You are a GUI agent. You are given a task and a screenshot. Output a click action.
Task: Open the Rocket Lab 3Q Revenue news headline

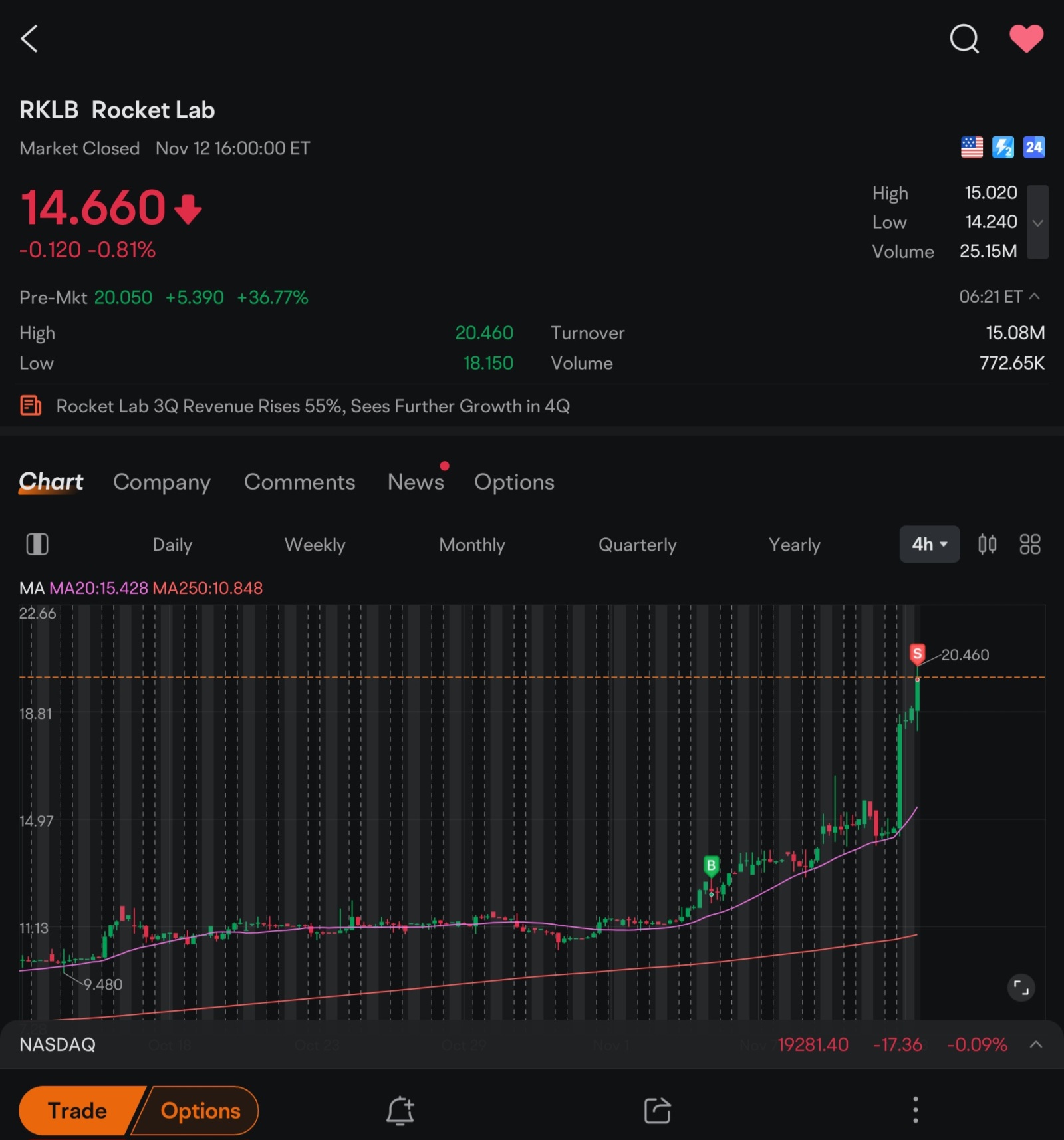click(x=313, y=406)
